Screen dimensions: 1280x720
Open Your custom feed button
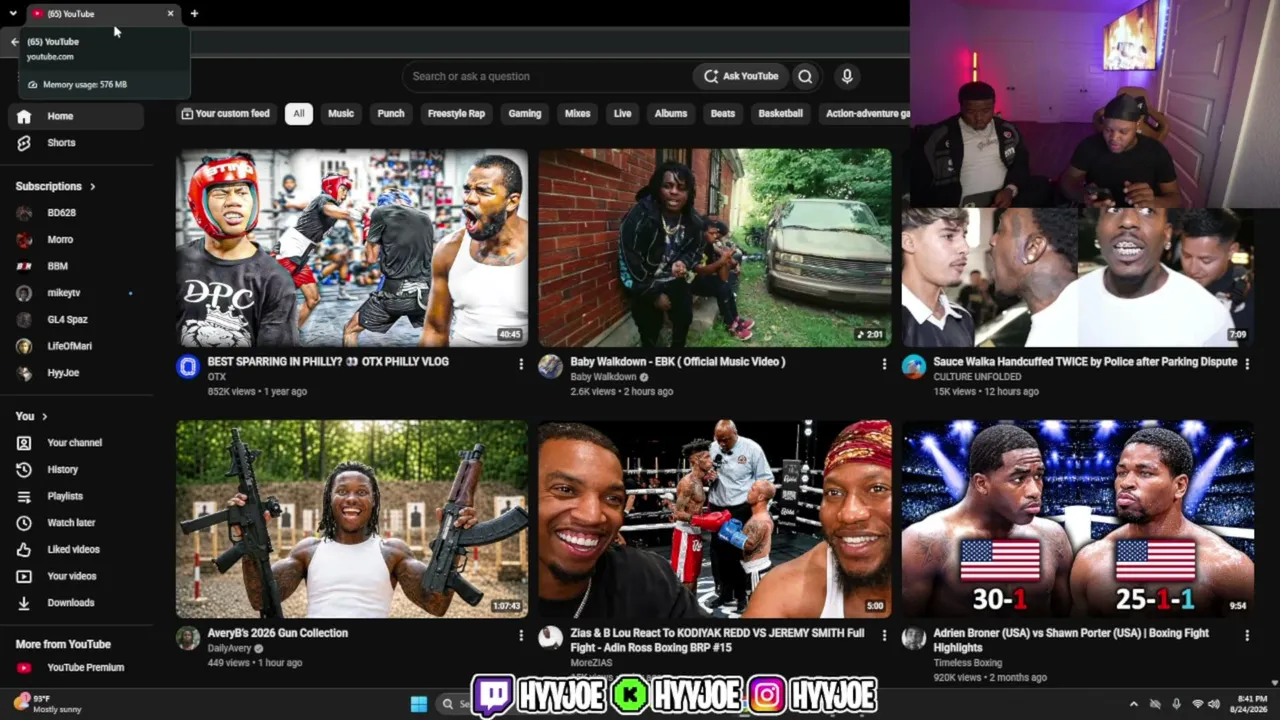225,114
